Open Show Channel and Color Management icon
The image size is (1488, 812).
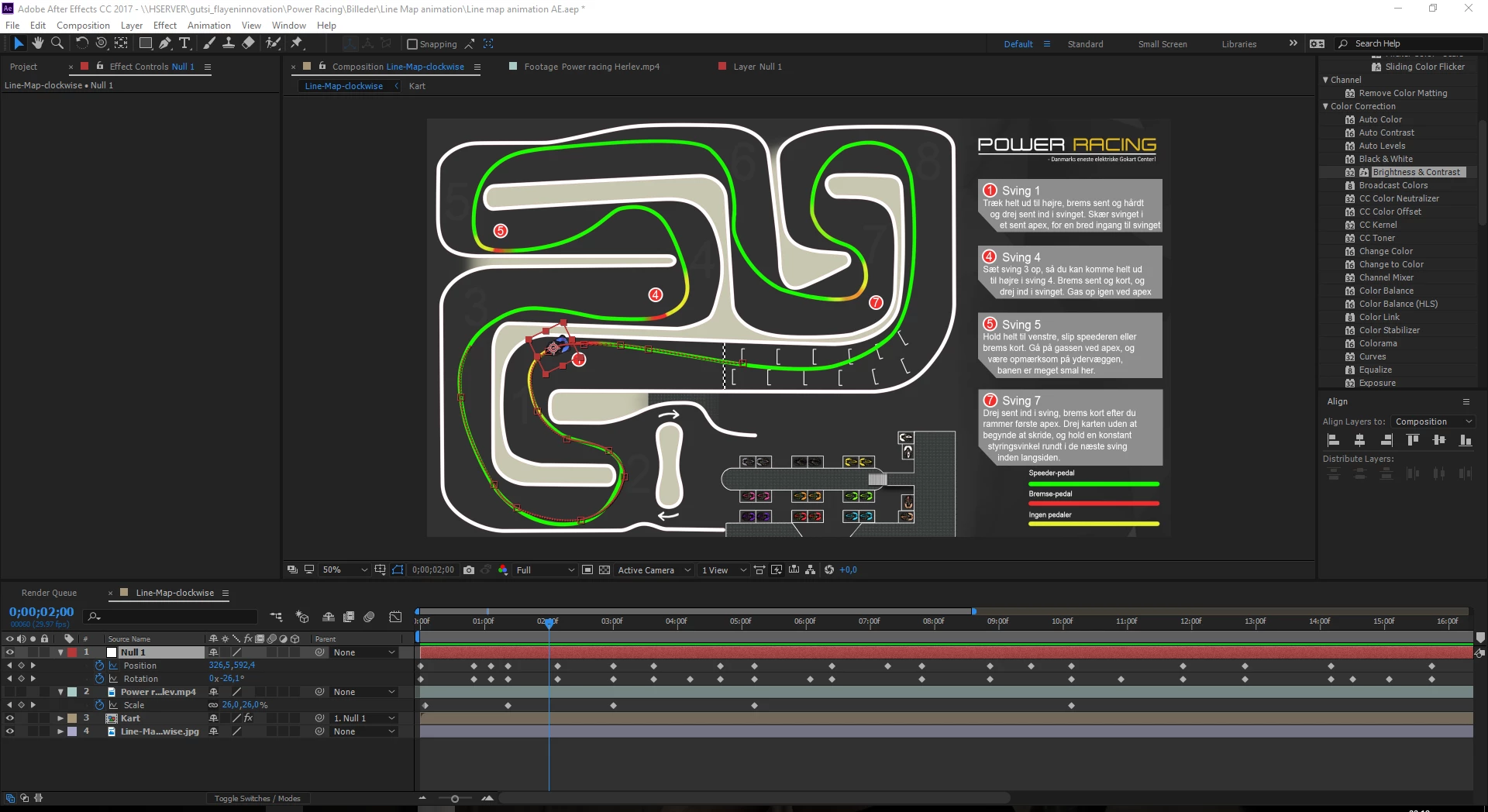(503, 569)
